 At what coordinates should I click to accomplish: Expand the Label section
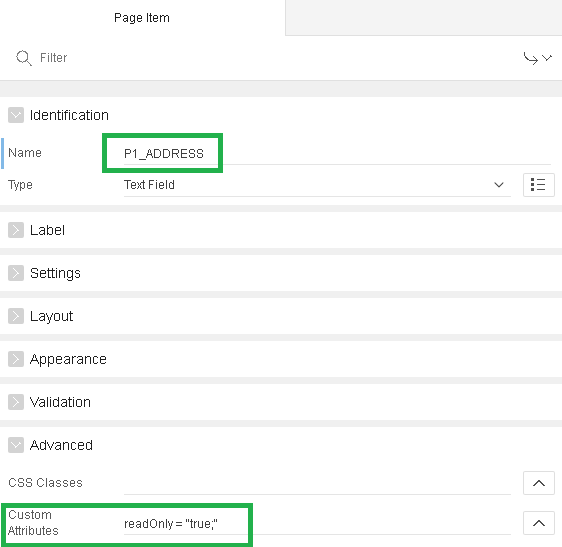tap(16, 230)
